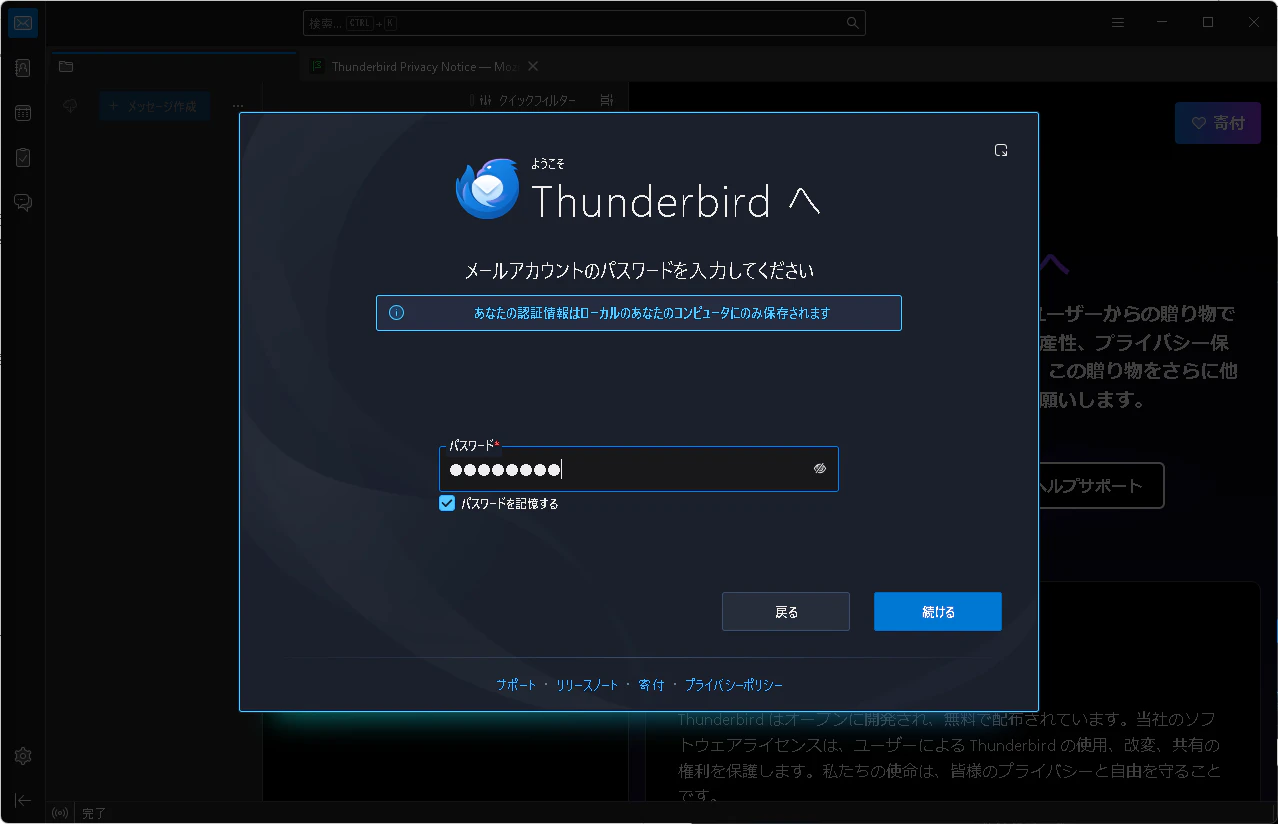Click the online status icon in status bar

(x=60, y=813)
